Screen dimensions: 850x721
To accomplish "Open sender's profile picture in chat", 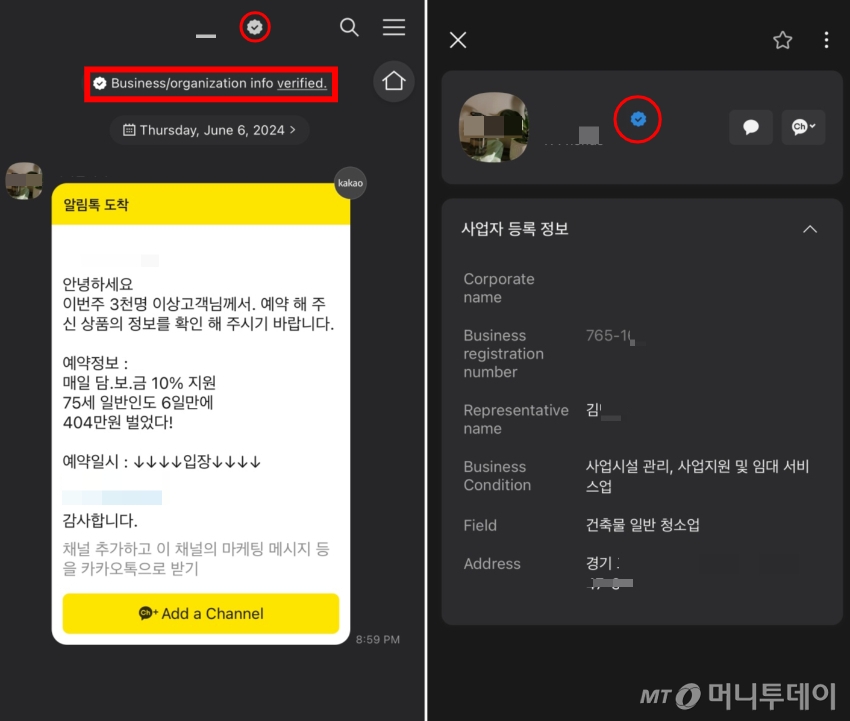I will 24,181.
